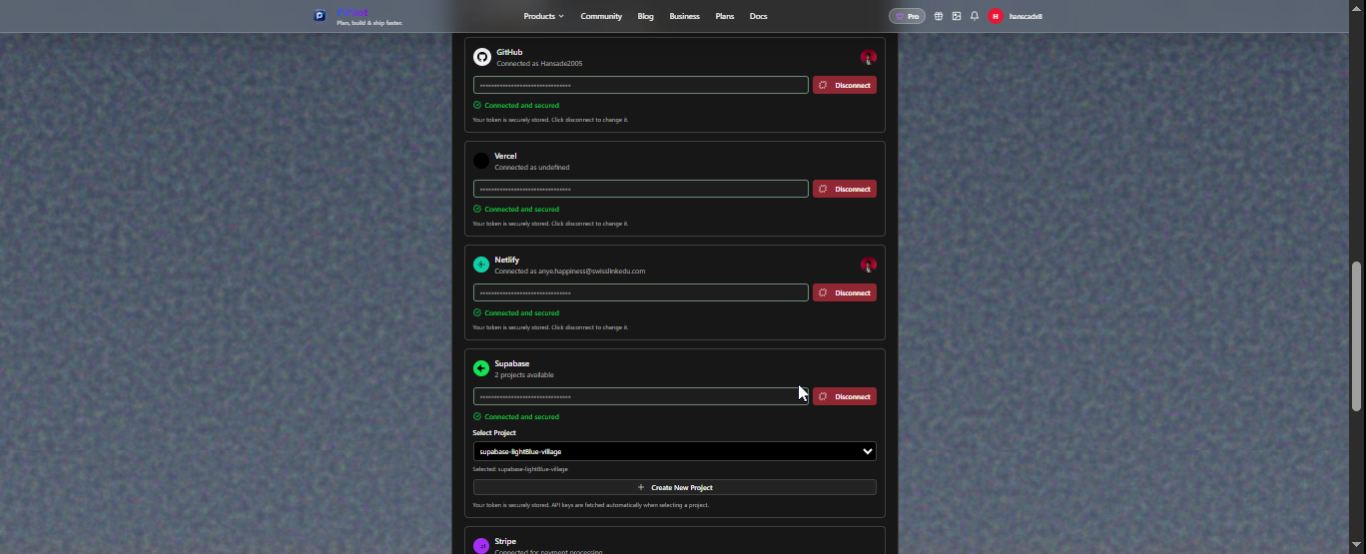Click the Supabase token input field

click(640, 397)
